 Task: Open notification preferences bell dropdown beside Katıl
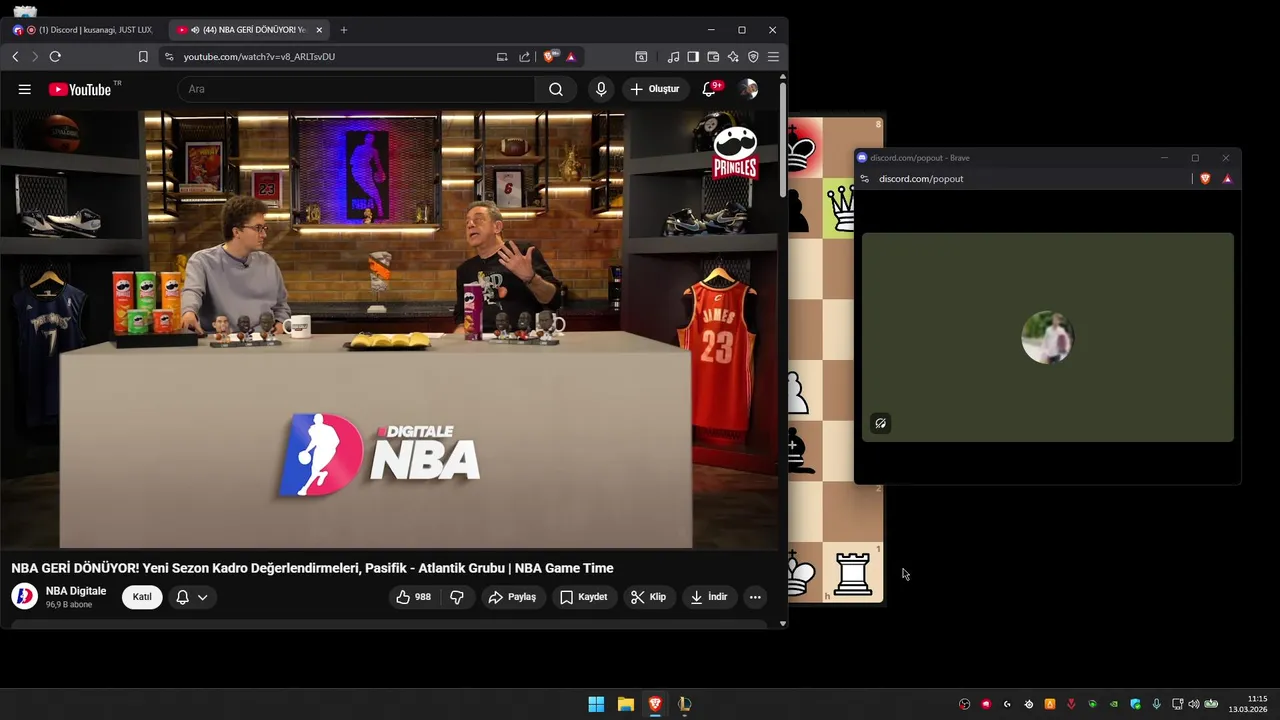(x=192, y=597)
